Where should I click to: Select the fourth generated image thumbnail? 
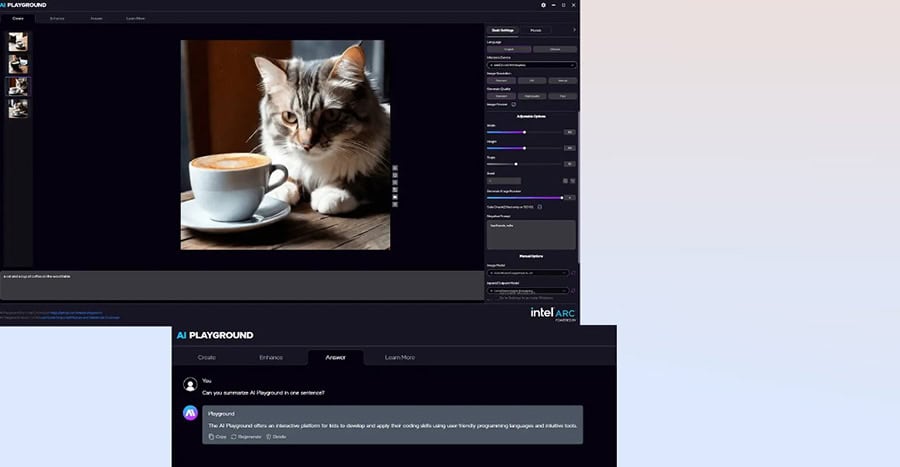[18, 108]
